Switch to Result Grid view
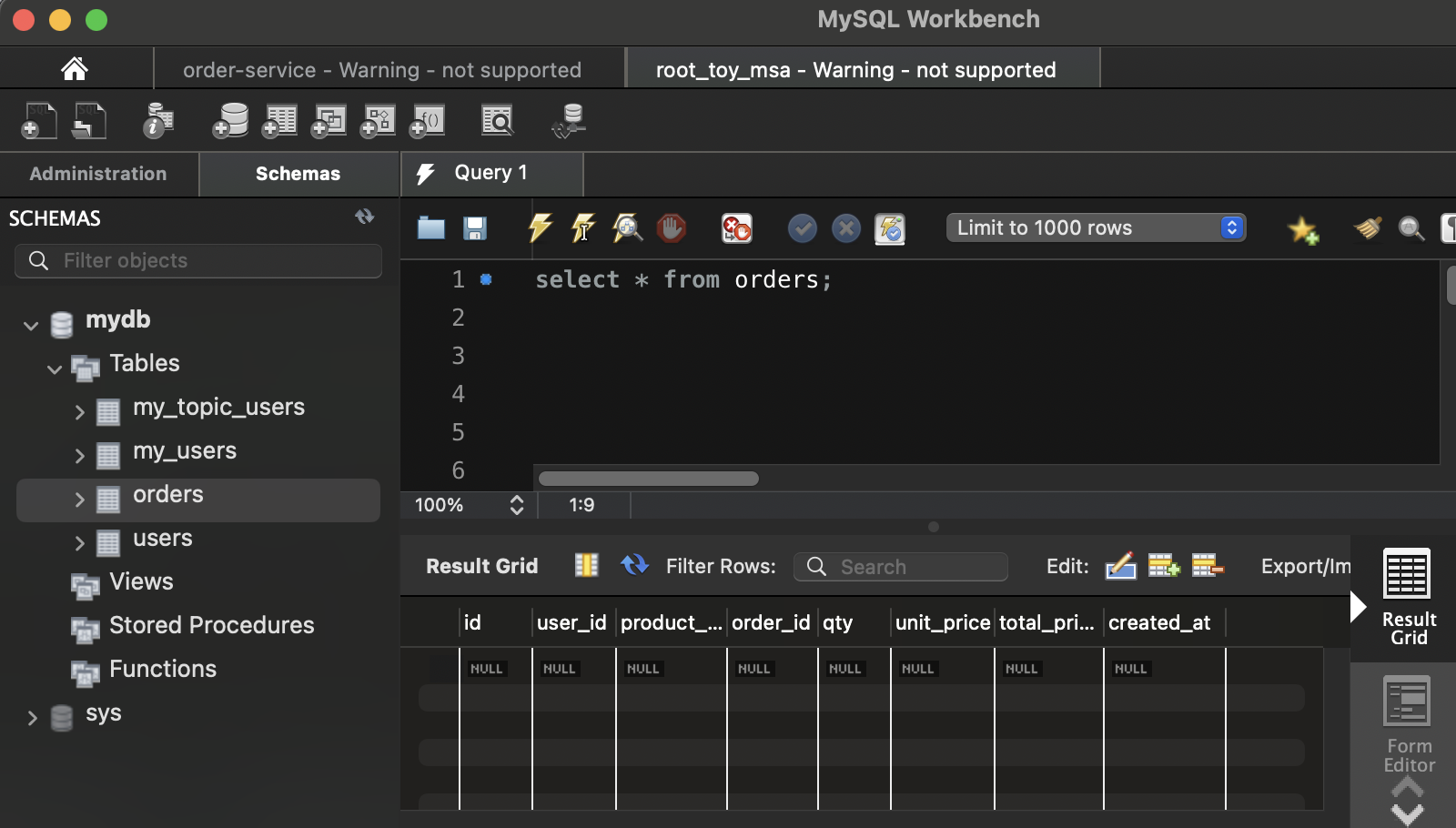 point(1408,597)
